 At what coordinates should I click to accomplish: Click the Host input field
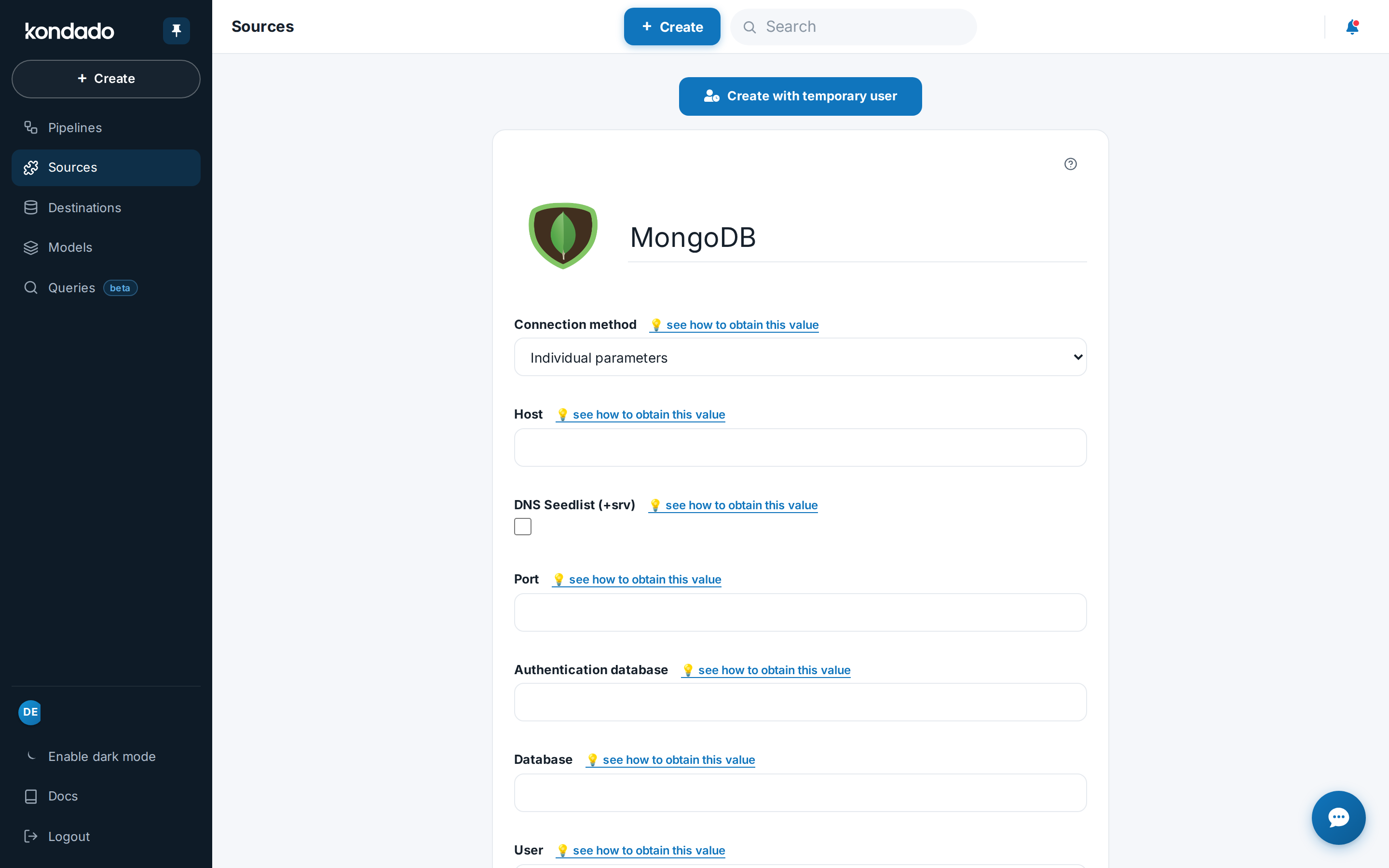(800, 448)
